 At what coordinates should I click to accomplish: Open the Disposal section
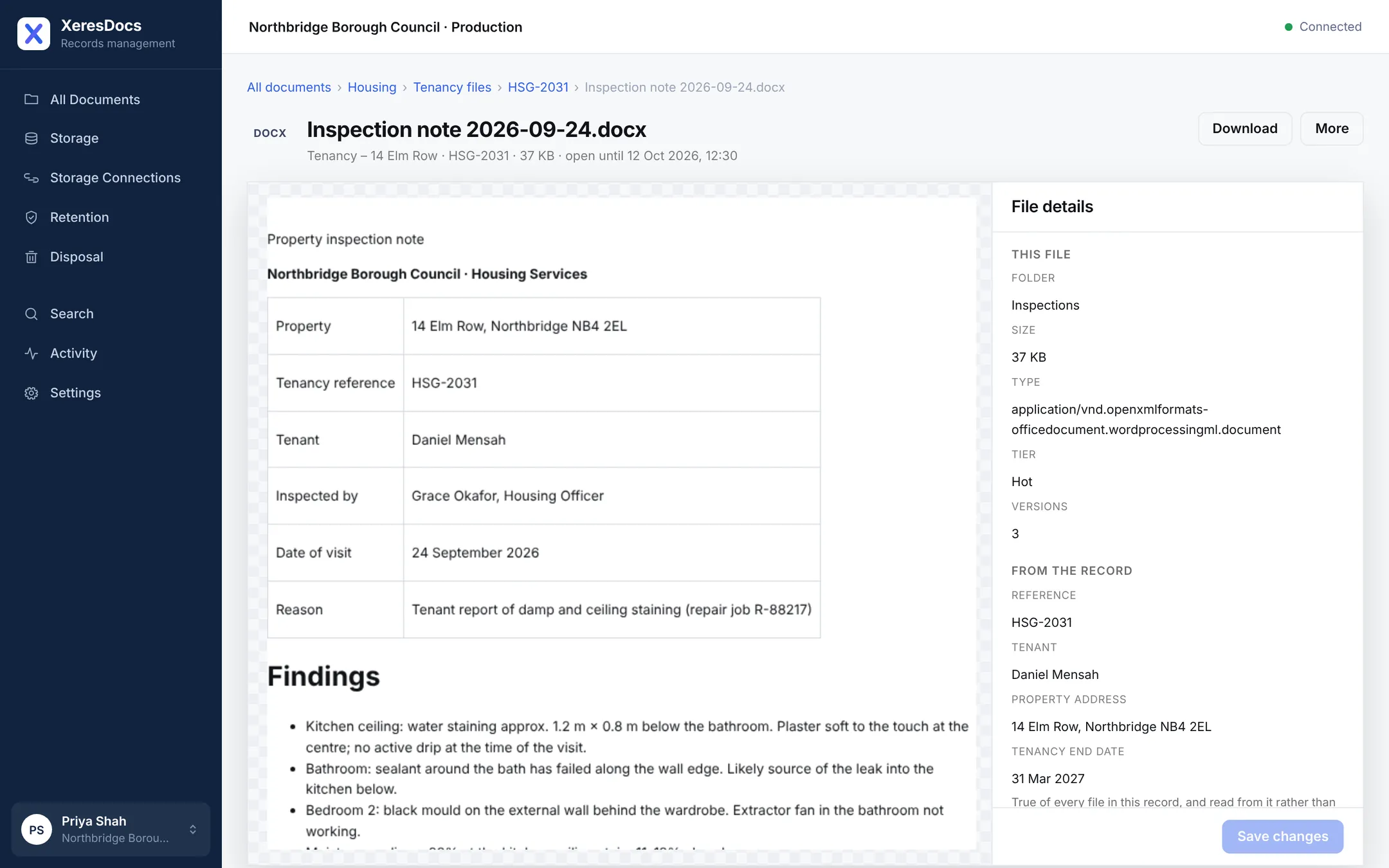pos(111,257)
